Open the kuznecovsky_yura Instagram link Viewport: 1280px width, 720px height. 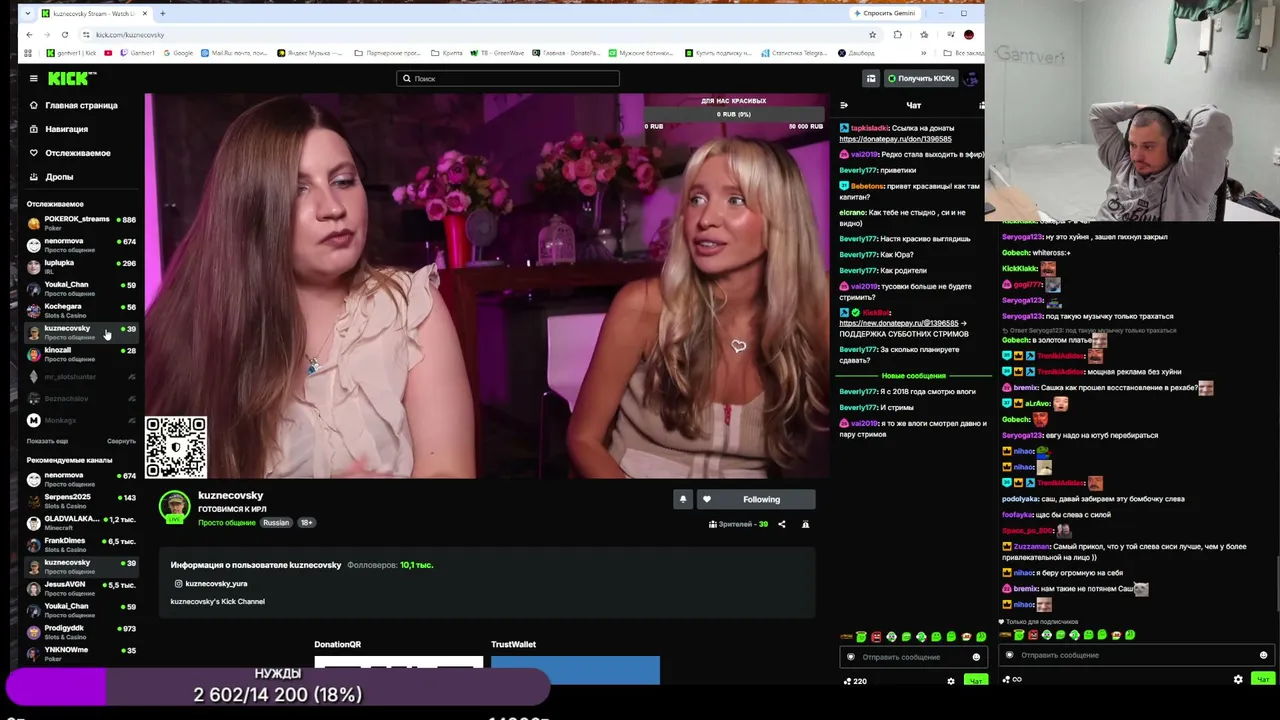[x=216, y=584]
